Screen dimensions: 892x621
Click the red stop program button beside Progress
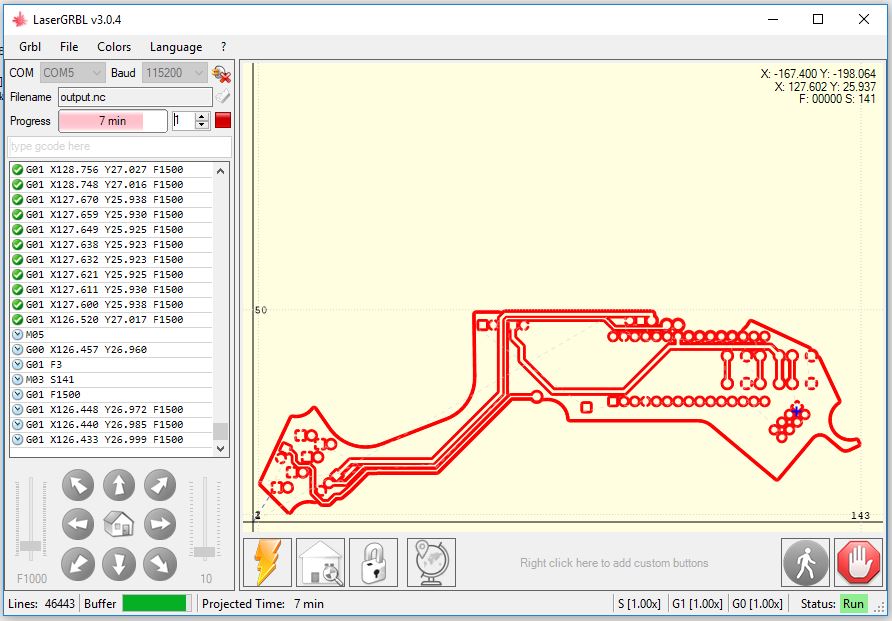click(x=223, y=121)
